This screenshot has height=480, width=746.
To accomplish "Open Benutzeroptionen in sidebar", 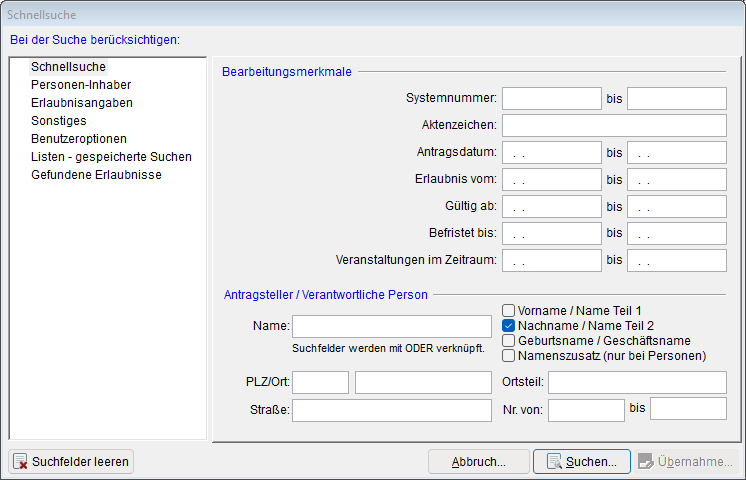I will point(78,139).
